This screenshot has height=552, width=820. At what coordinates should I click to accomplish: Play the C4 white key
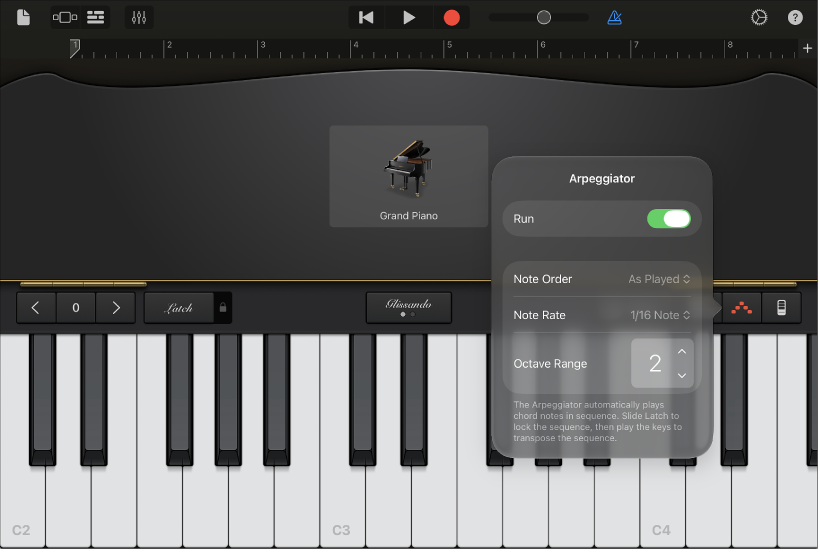point(662,502)
